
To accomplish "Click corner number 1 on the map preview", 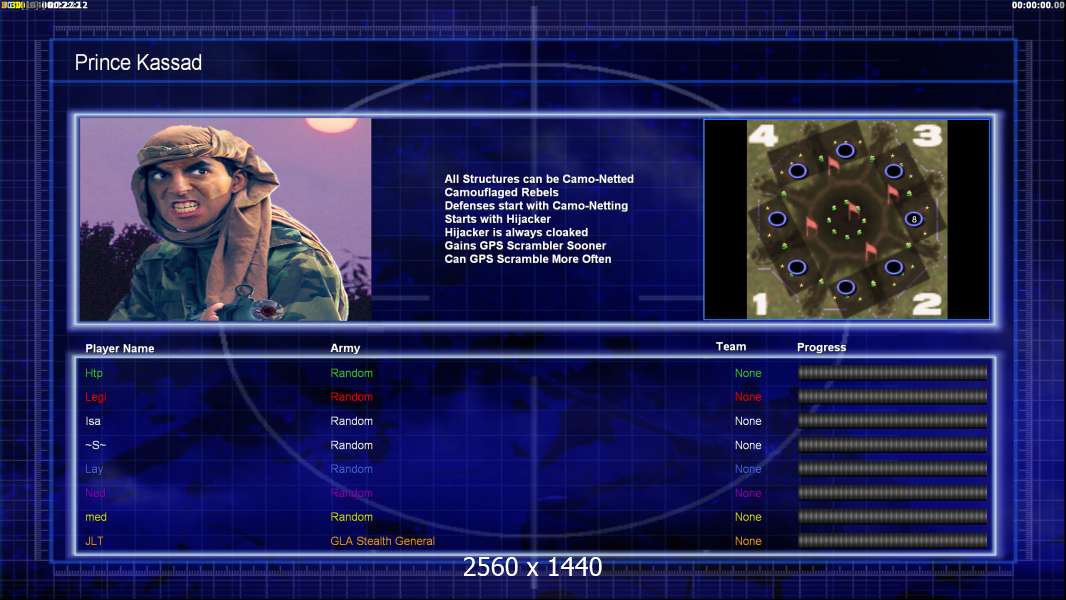I will point(760,304).
